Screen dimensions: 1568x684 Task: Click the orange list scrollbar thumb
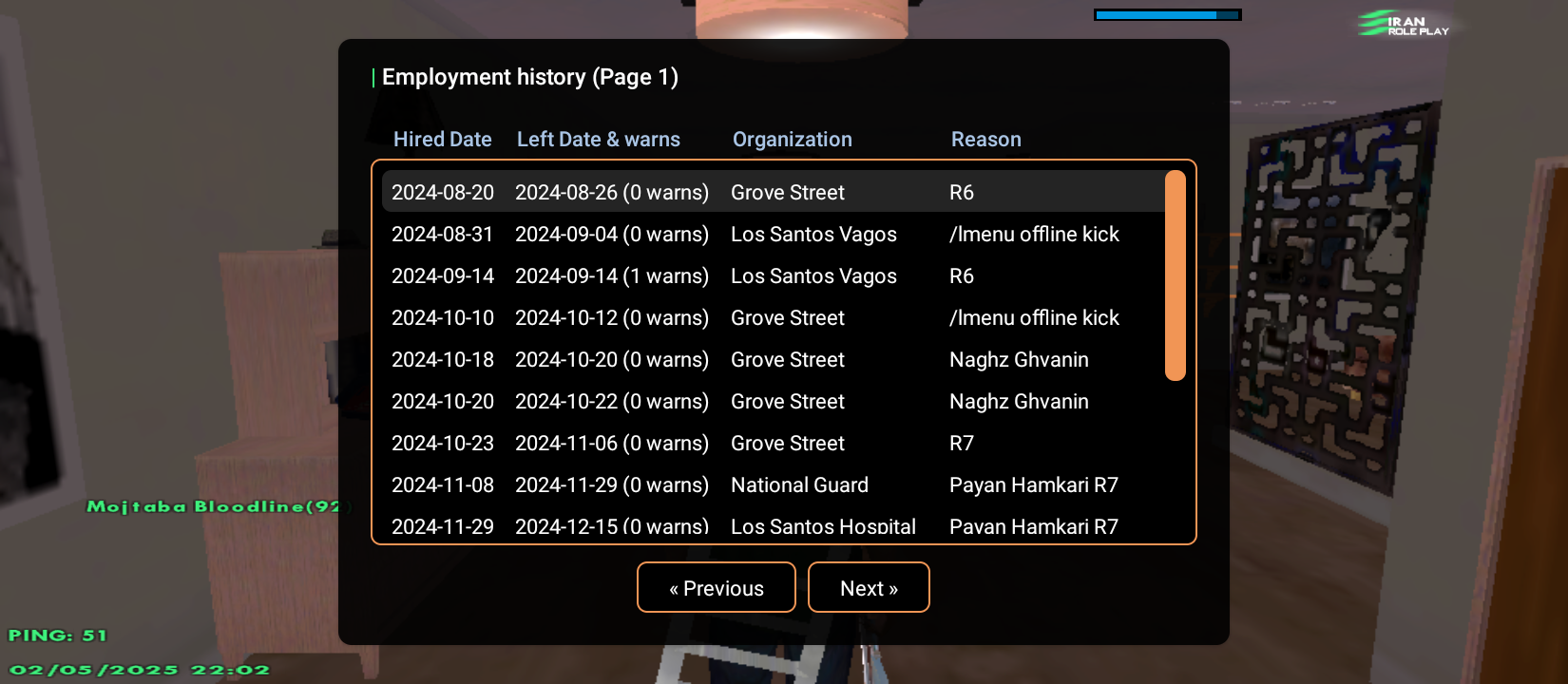tap(1176, 275)
